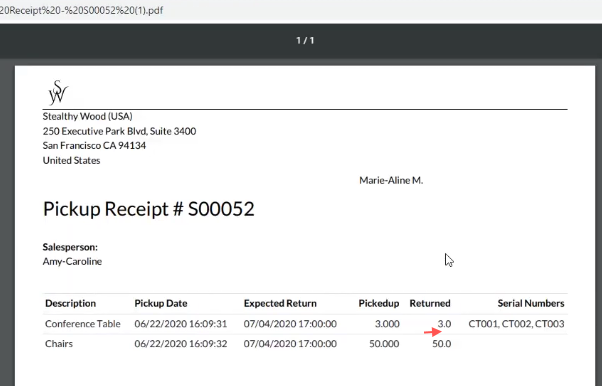Select the Pickup Receipt # S00052 heading
602x386 pixels.
149,209
